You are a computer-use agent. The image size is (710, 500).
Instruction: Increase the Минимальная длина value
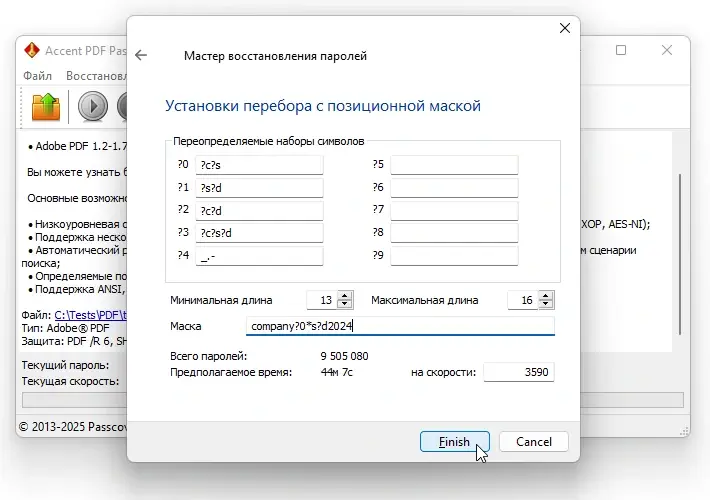(345, 295)
